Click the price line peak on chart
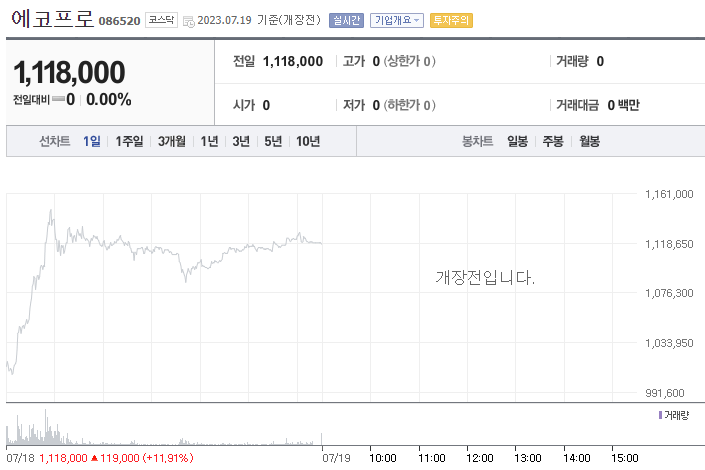This screenshot has height=470, width=705. [51, 212]
